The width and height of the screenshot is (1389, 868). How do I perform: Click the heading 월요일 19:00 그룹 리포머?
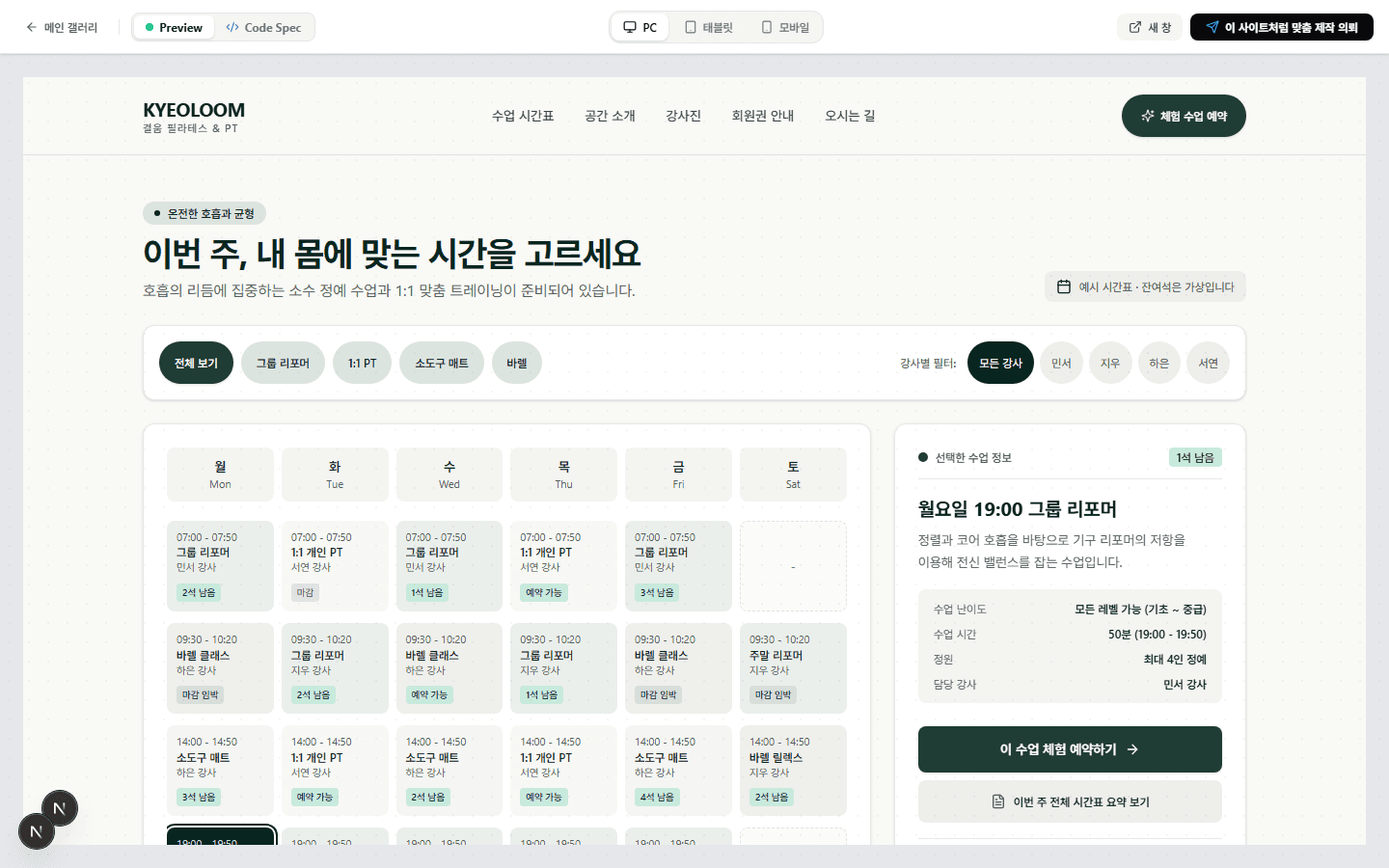pyautogui.click(x=1018, y=509)
